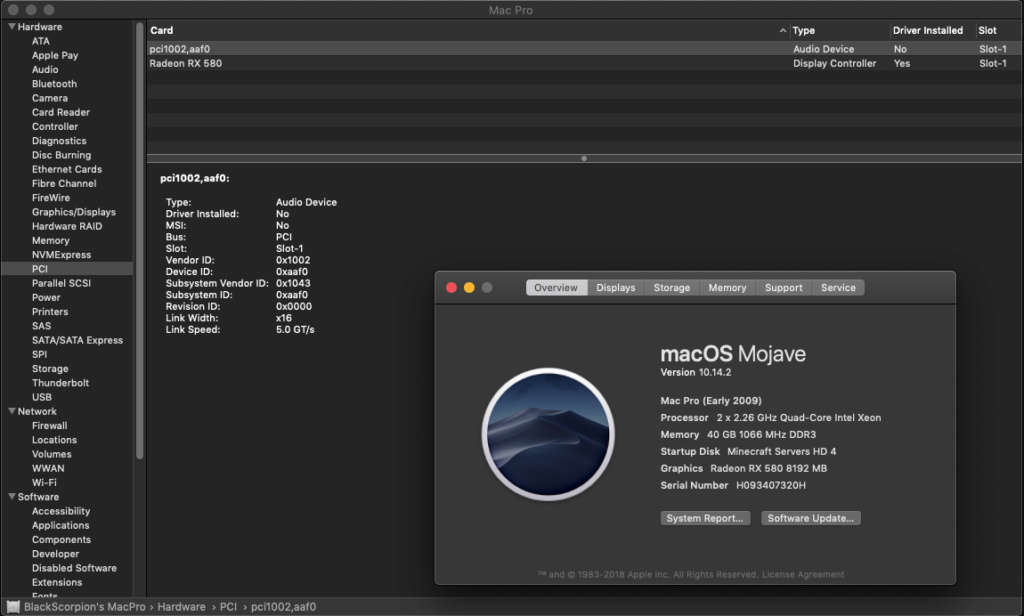Click the computer icon in the path bar

pyautogui.click(x=13, y=607)
